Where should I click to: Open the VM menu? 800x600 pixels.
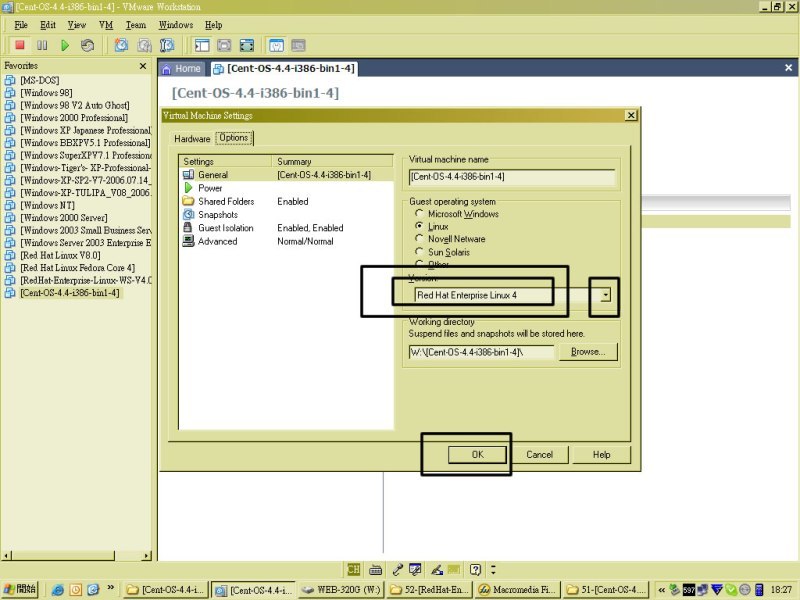(x=106, y=25)
